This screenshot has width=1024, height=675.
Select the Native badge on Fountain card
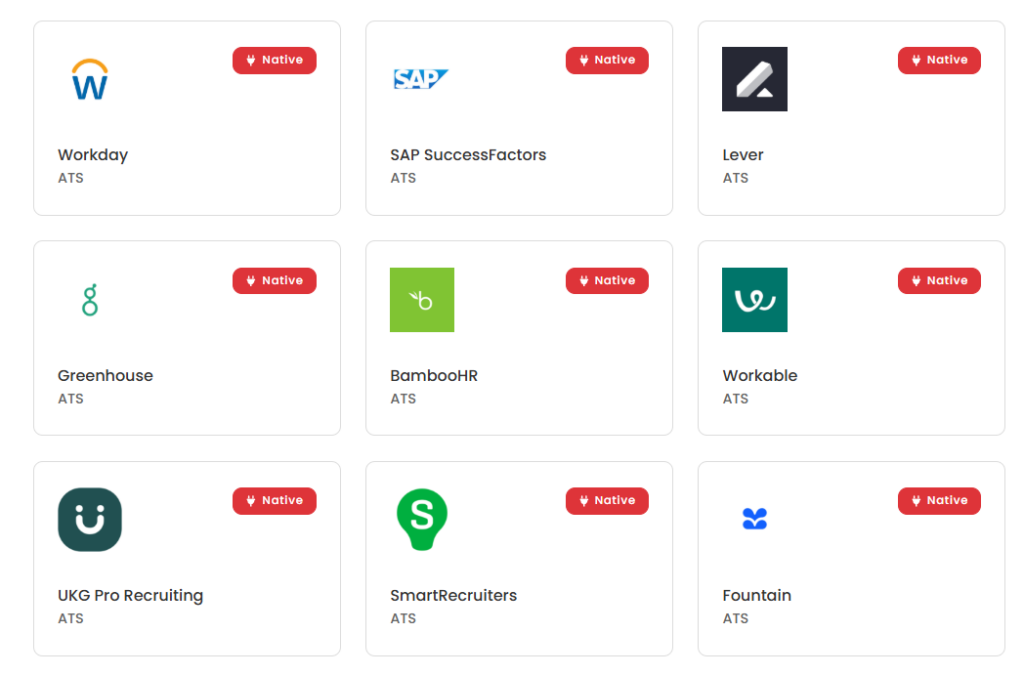[939, 500]
